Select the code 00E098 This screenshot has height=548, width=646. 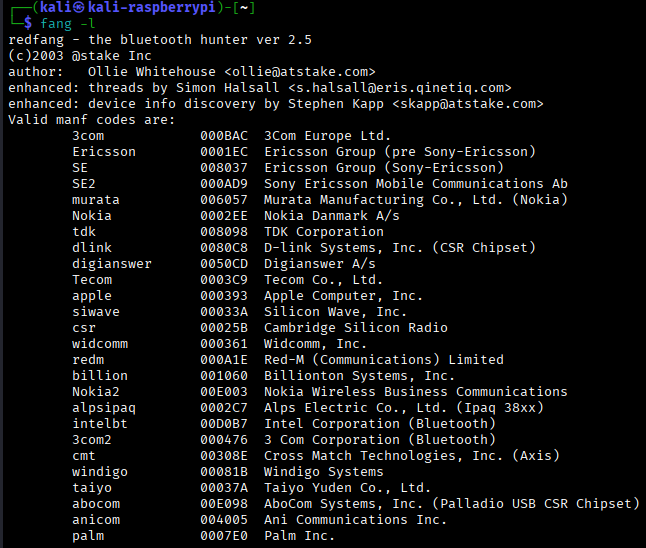224,504
